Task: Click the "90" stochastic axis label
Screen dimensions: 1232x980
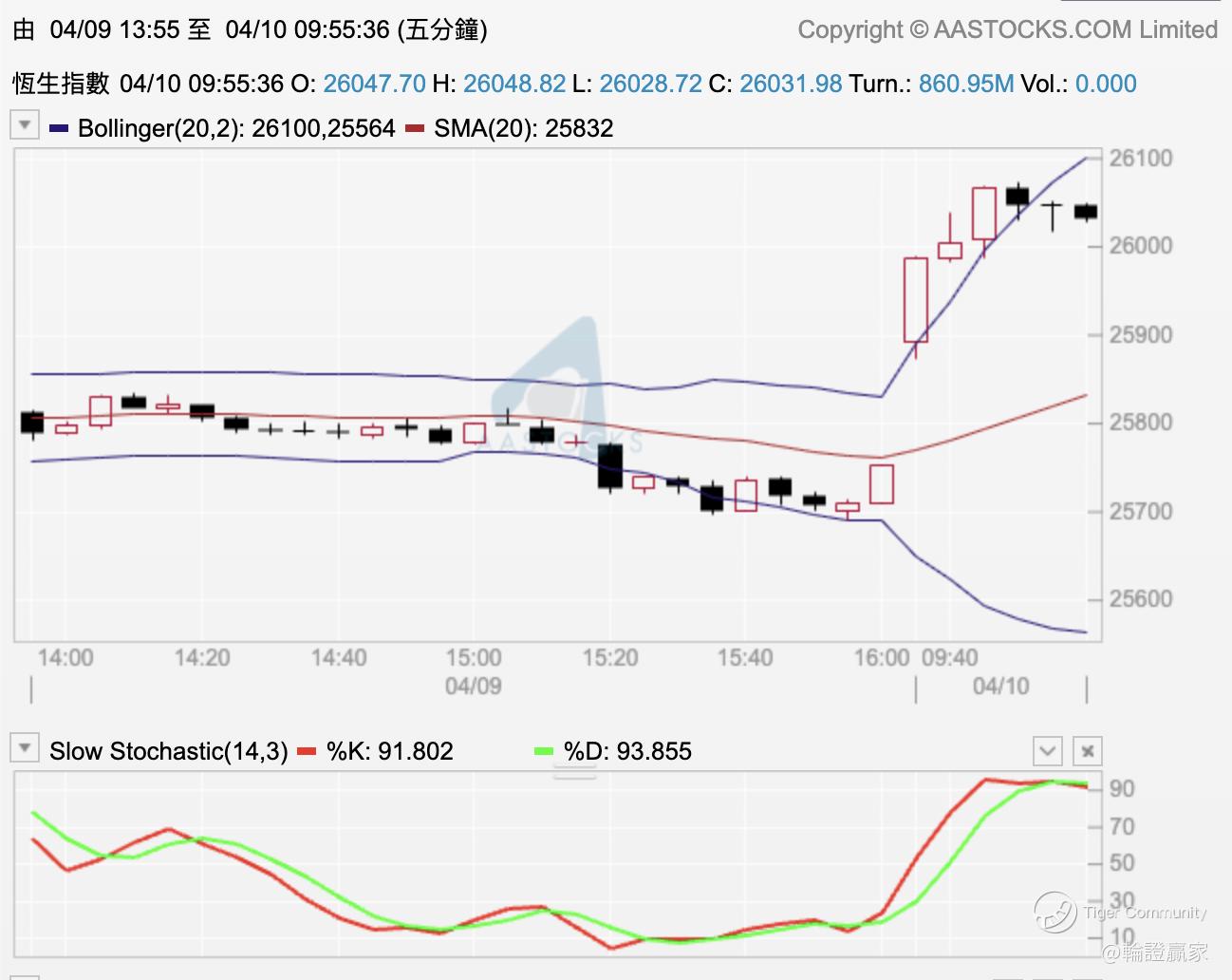Action: (1122, 789)
